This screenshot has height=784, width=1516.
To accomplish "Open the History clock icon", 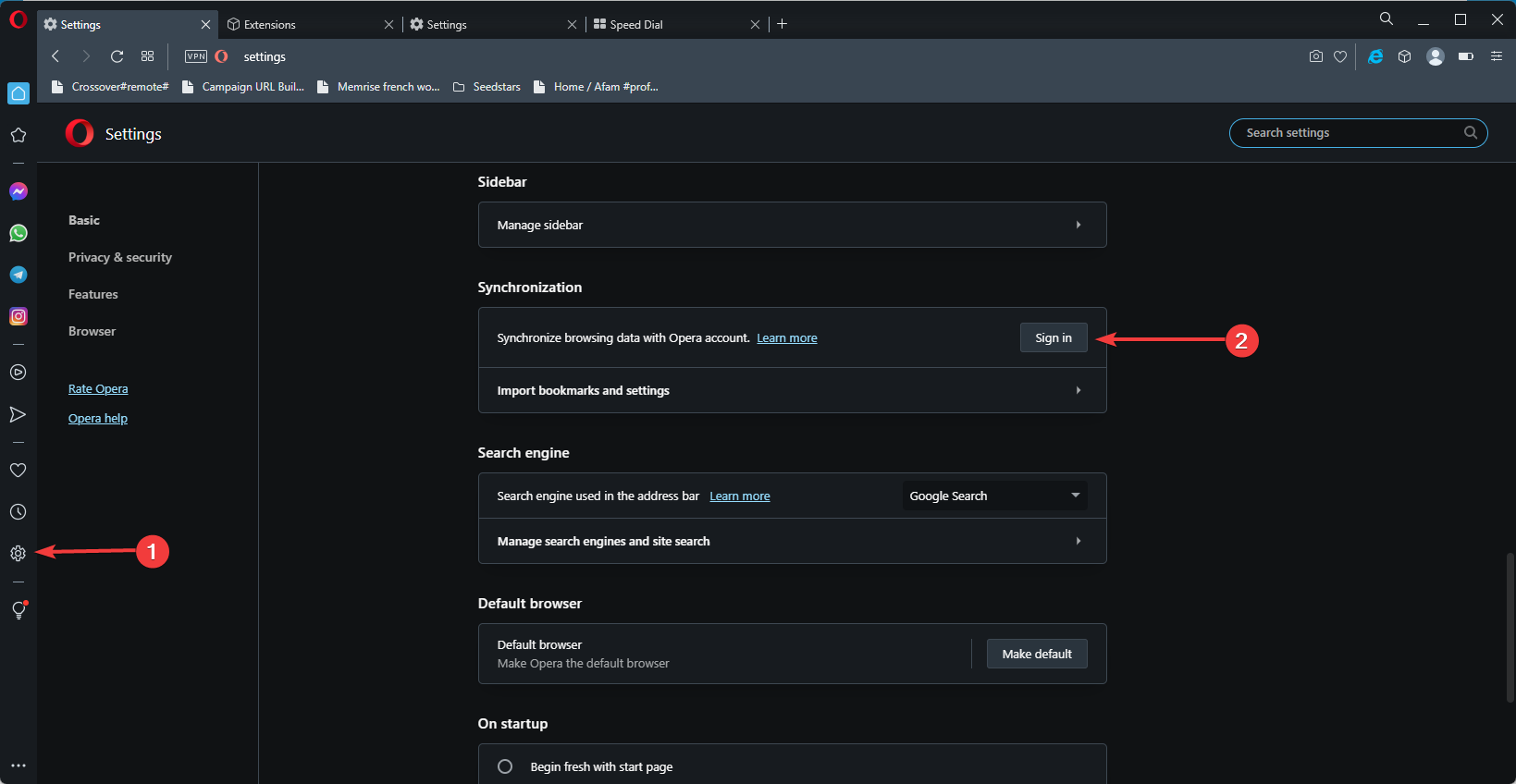I will click(18, 511).
